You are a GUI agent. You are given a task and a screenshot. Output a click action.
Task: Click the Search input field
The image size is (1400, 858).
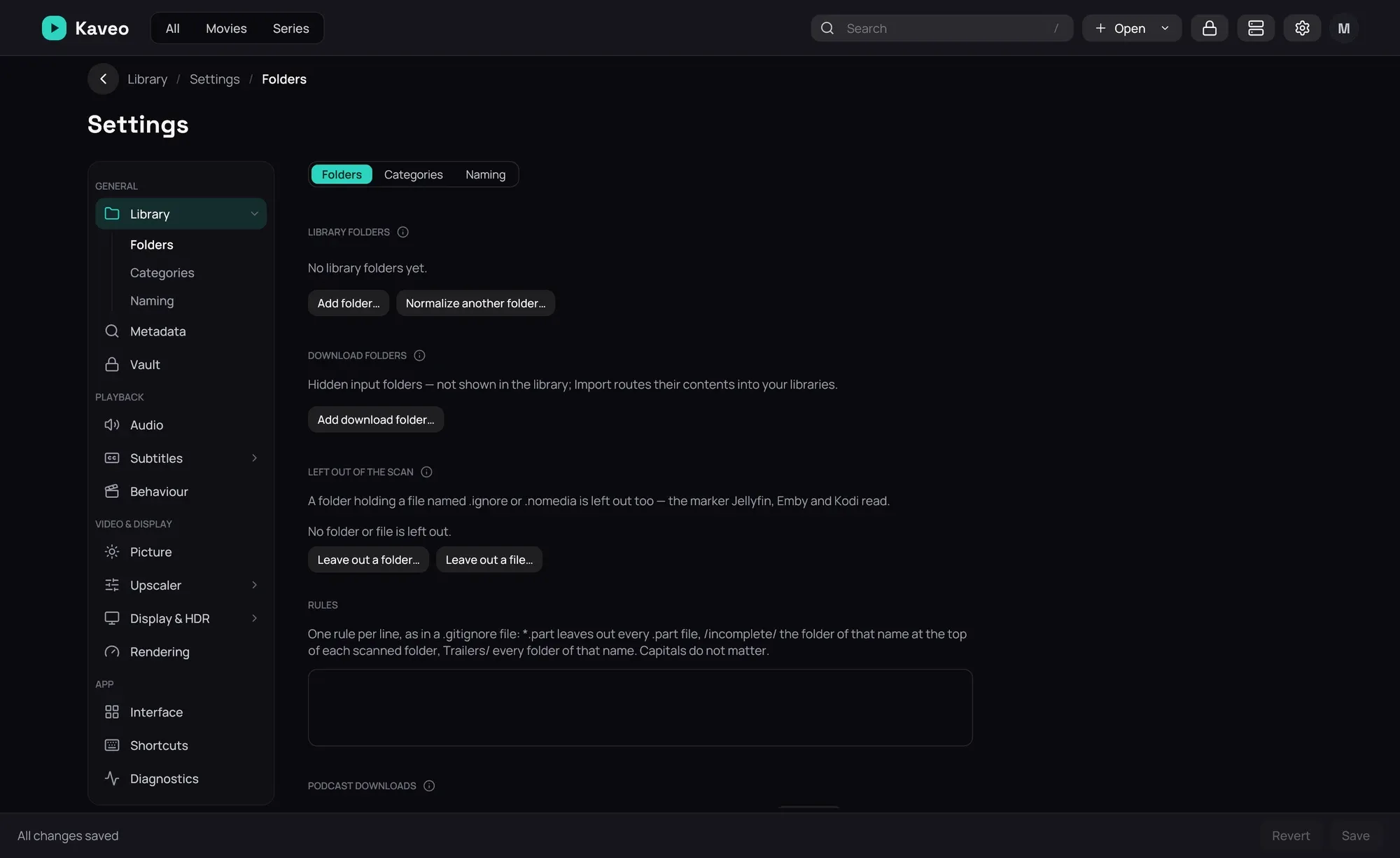point(941,28)
